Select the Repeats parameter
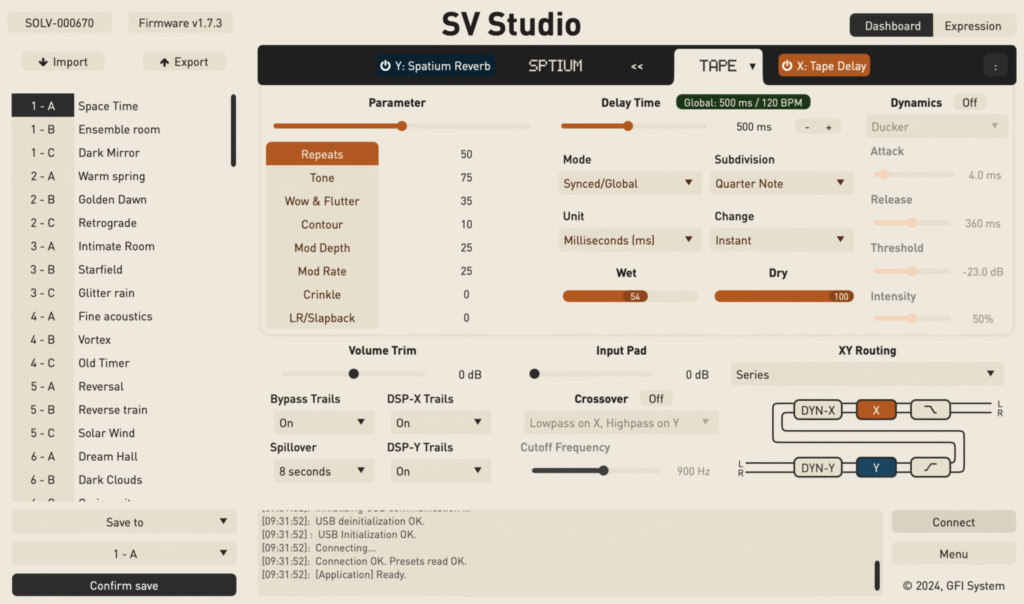The image size is (1024, 604). click(322, 154)
